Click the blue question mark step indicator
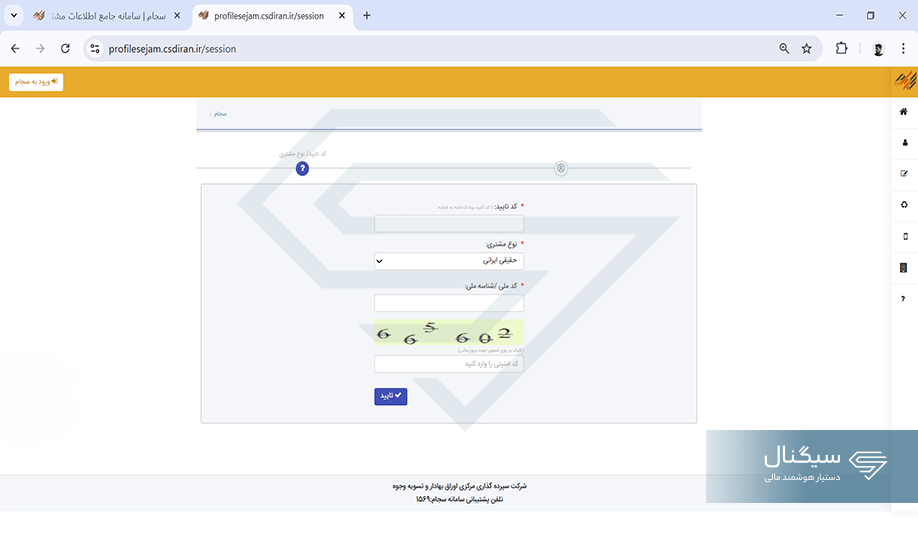Screen dimensions: 918x541 (303, 169)
